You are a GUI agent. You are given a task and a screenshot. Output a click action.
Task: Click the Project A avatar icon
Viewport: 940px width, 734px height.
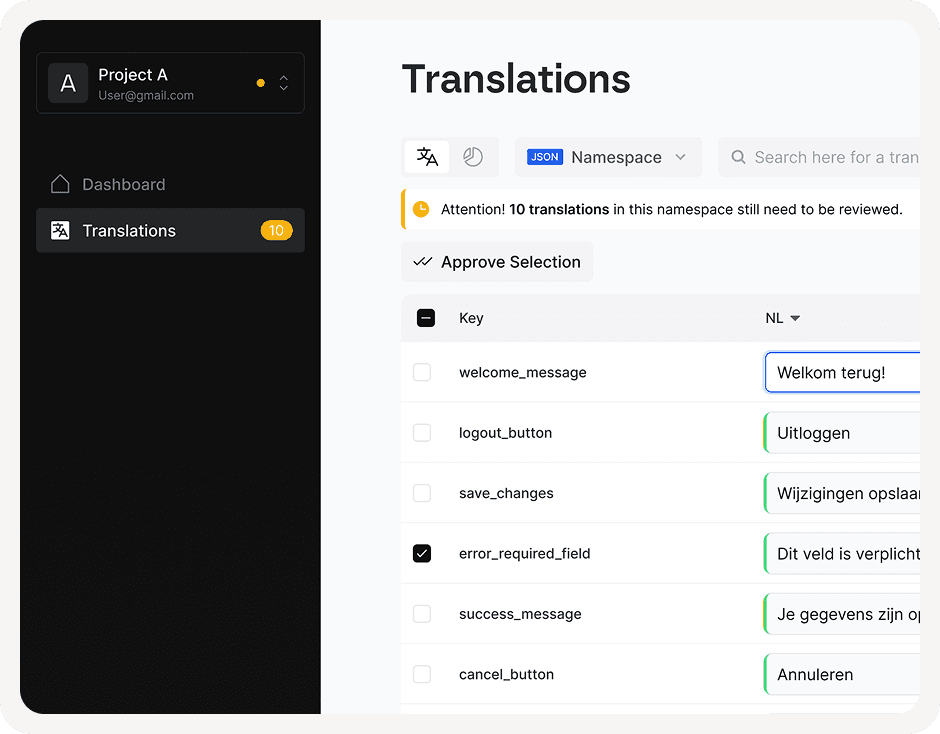(68, 83)
